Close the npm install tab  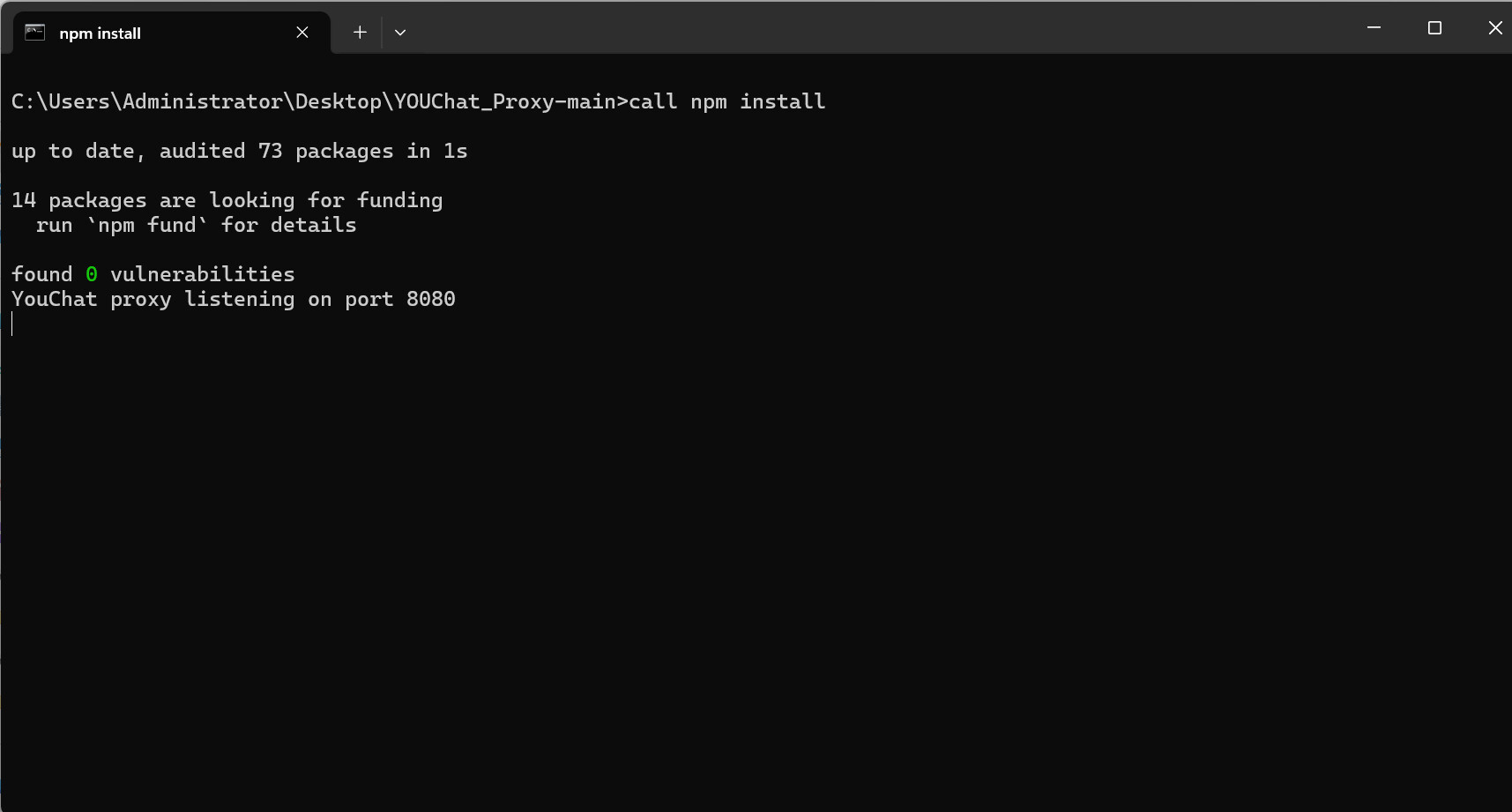[x=302, y=33]
